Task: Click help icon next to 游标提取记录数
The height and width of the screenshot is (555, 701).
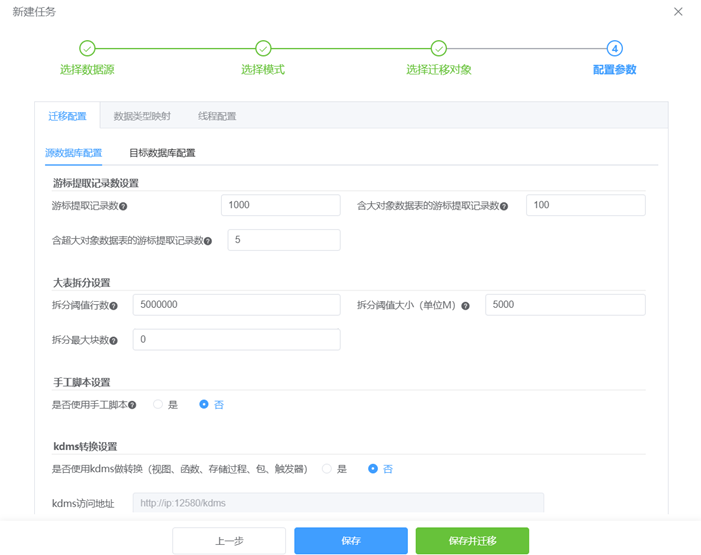Action: pyautogui.click(x=123, y=206)
